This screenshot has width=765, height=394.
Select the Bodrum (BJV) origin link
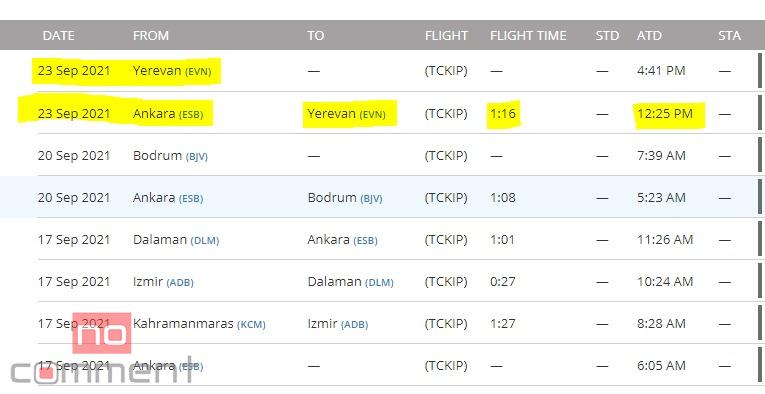click(x=170, y=156)
